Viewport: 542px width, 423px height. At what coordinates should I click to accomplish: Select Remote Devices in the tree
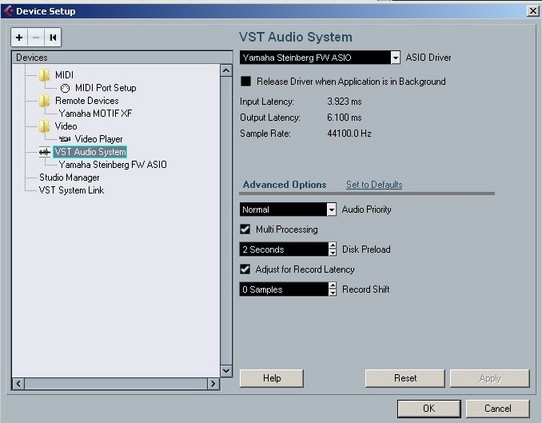pos(87,101)
